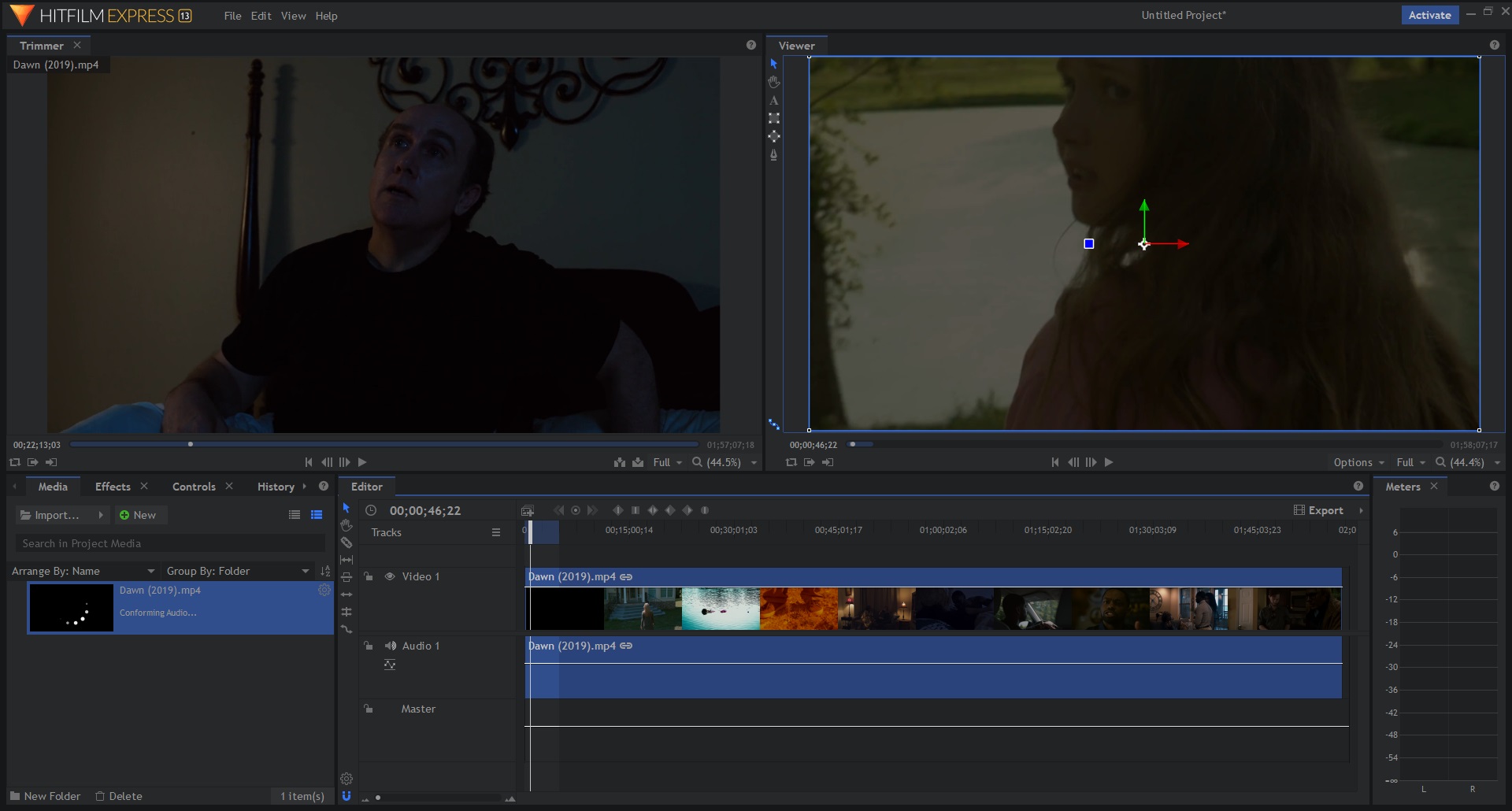Expand Export options arrow
This screenshot has width=1512, height=811.
1361,510
